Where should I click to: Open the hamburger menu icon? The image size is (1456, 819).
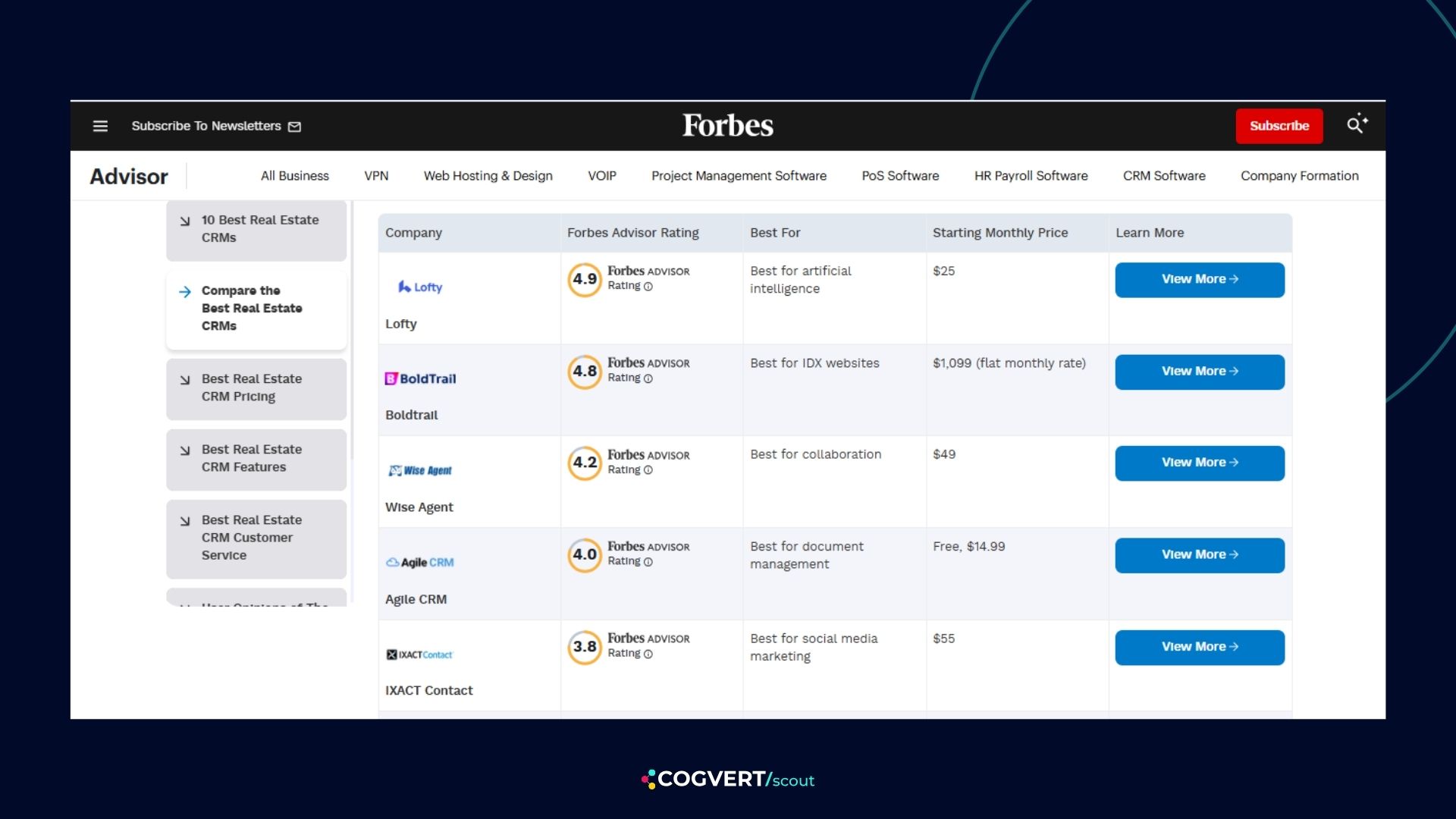click(x=100, y=126)
